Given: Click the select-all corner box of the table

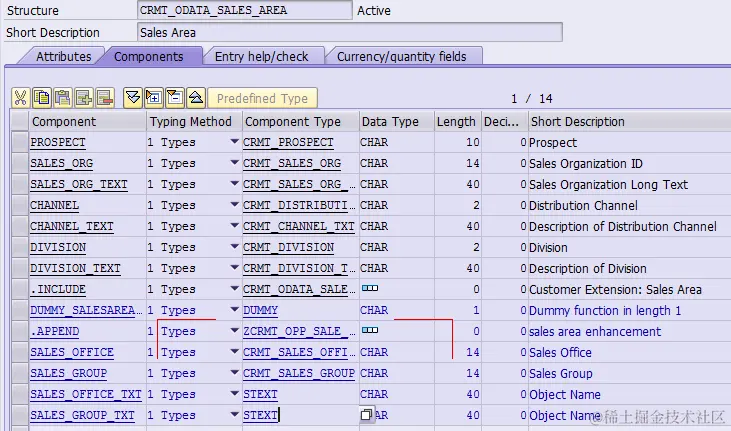Looking at the screenshot, I should [x=20, y=121].
